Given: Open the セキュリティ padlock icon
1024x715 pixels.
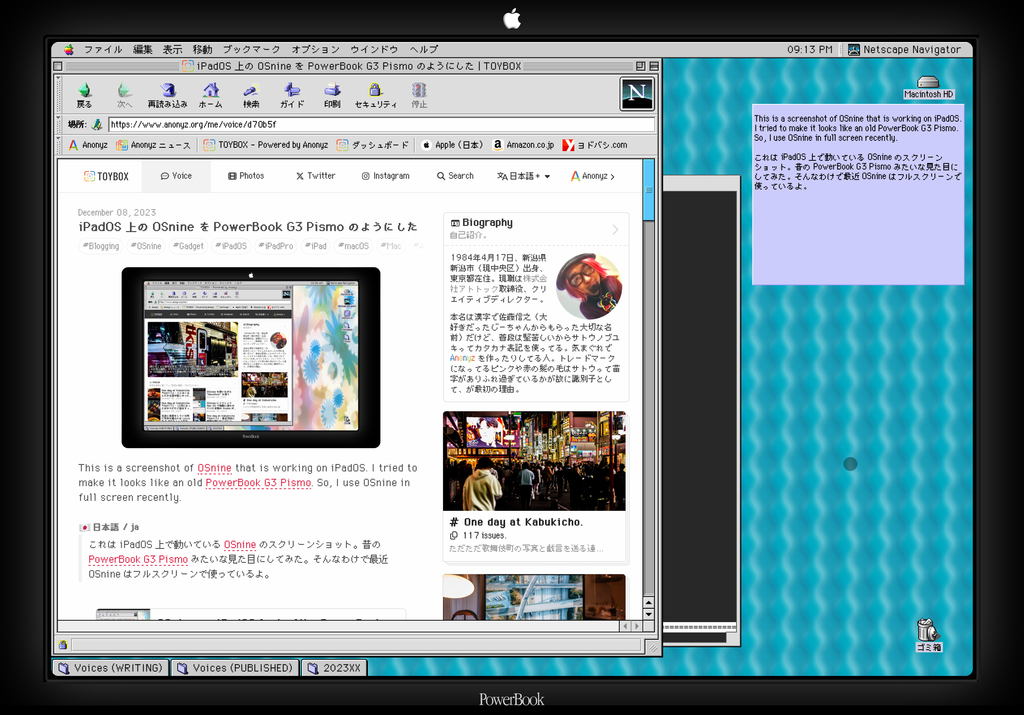Looking at the screenshot, I should pyautogui.click(x=375, y=90).
